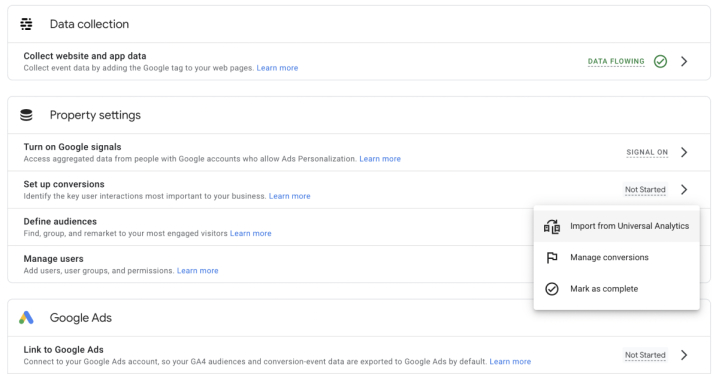Image resolution: width=719 pixels, height=374 pixels.
Task: Click the Google Ads logo icon
Action: [26, 318]
